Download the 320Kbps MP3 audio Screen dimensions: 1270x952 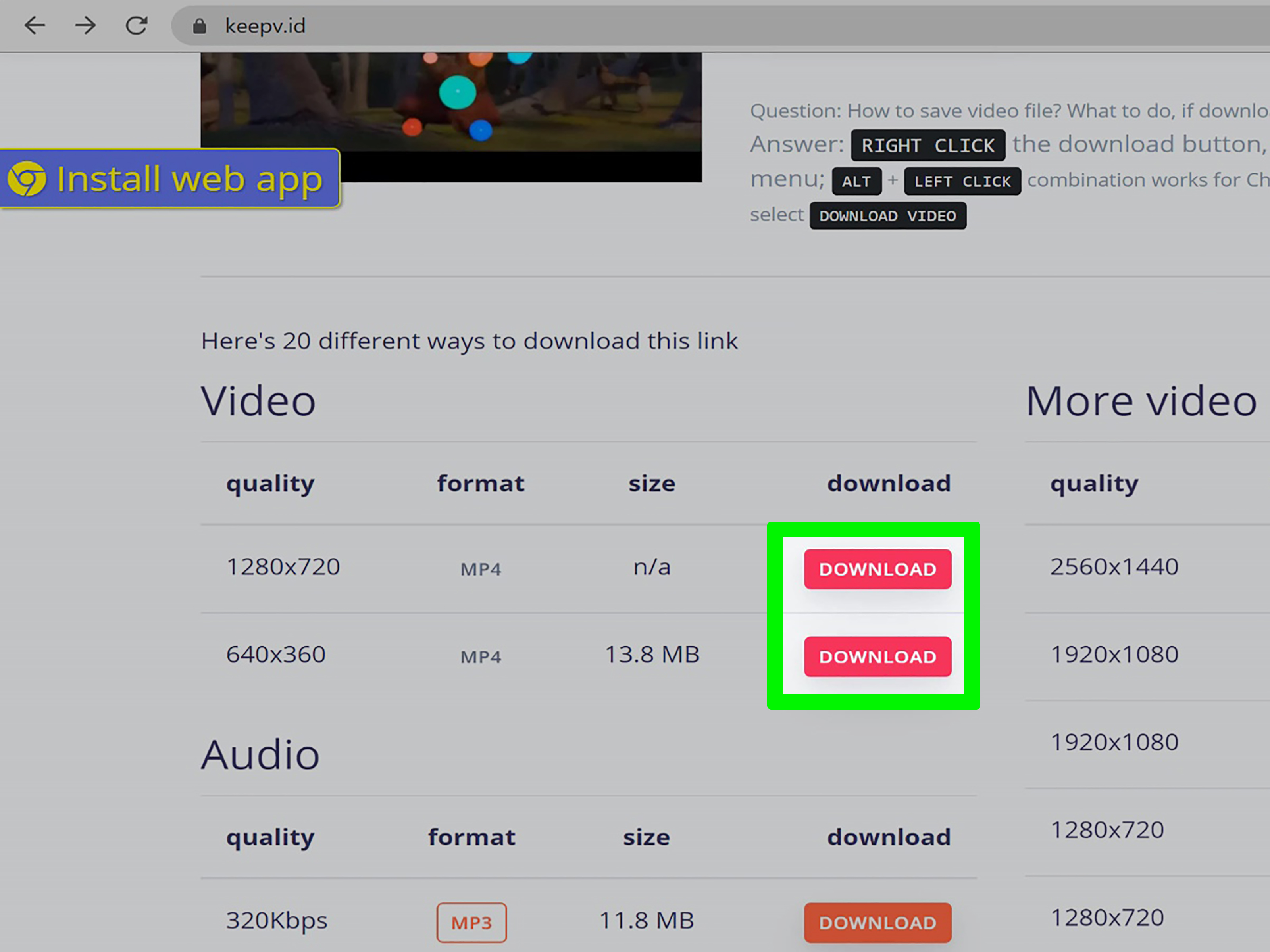tap(877, 922)
